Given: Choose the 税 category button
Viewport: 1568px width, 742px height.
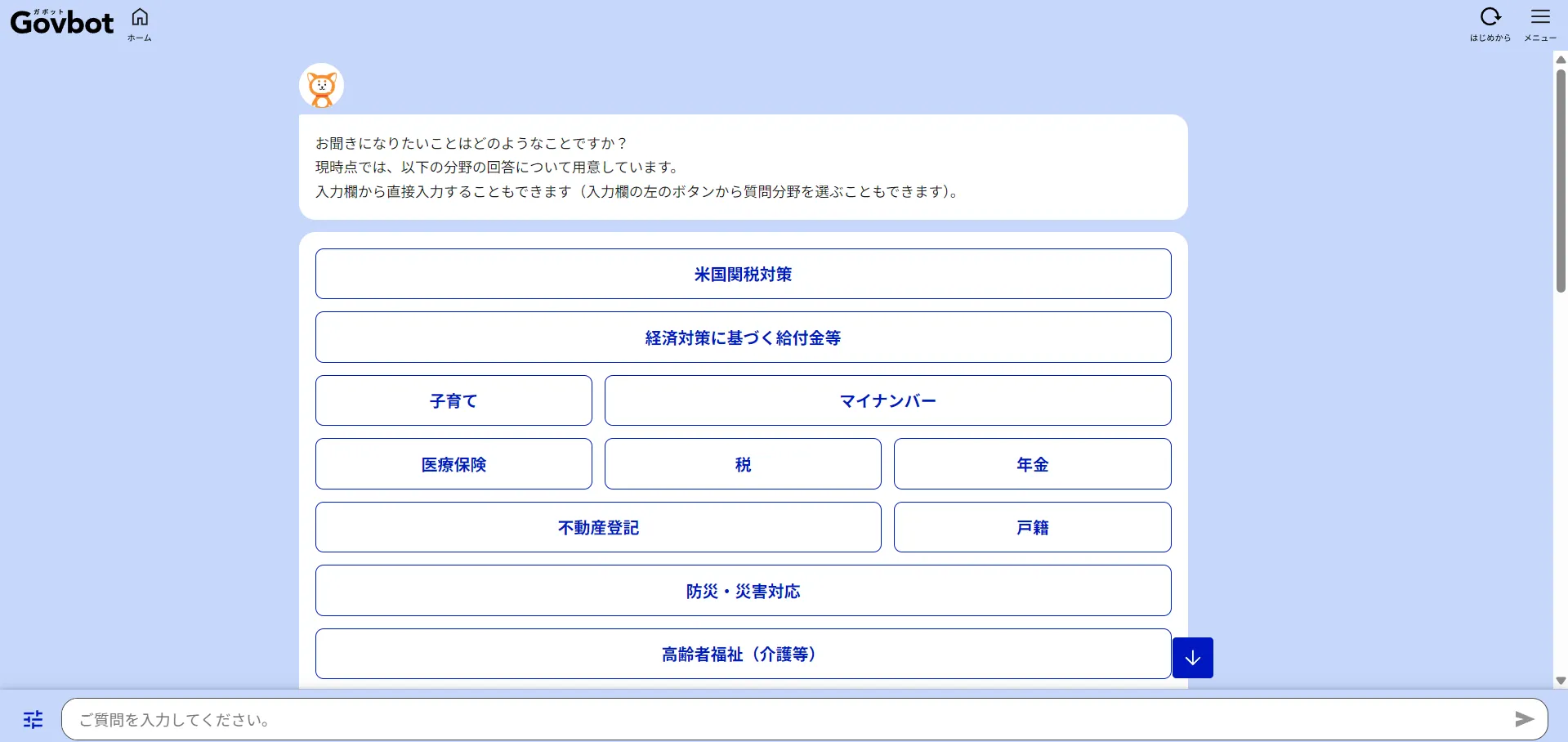Looking at the screenshot, I should pos(743,464).
